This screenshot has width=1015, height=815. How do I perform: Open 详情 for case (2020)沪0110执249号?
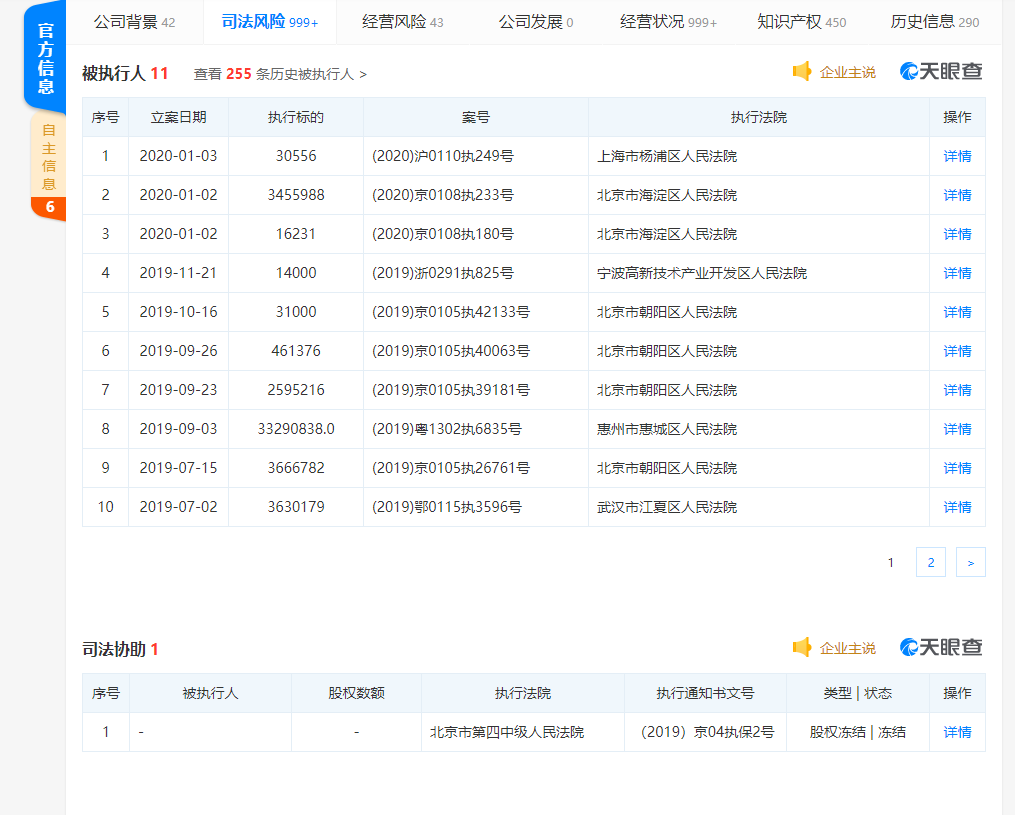tap(957, 156)
